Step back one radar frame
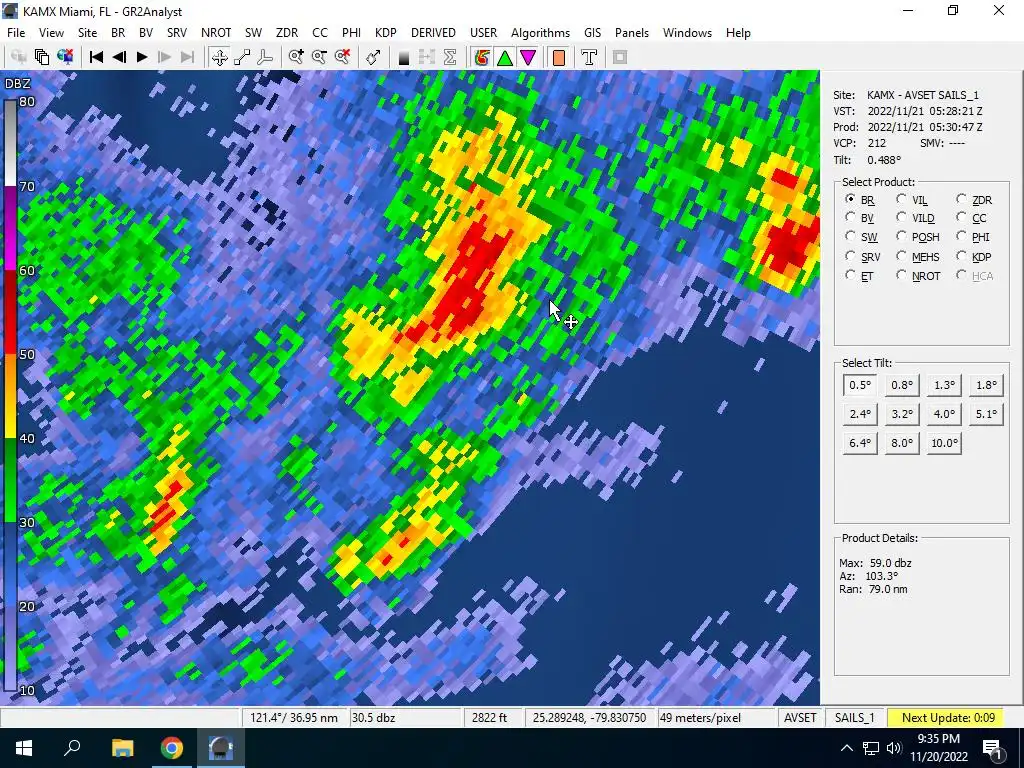The height and width of the screenshot is (768, 1024). click(119, 57)
